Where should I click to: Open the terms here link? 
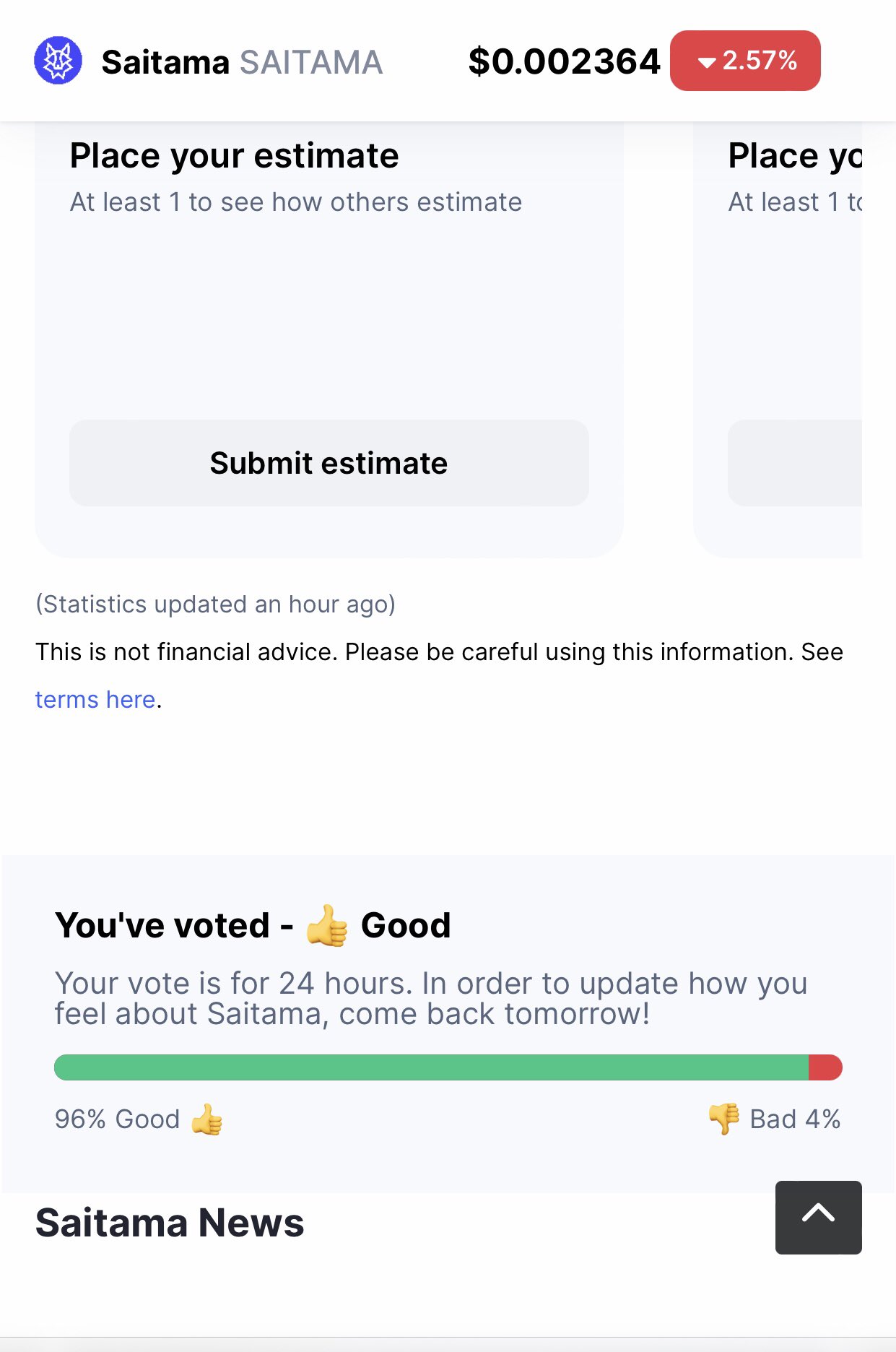click(95, 699)
